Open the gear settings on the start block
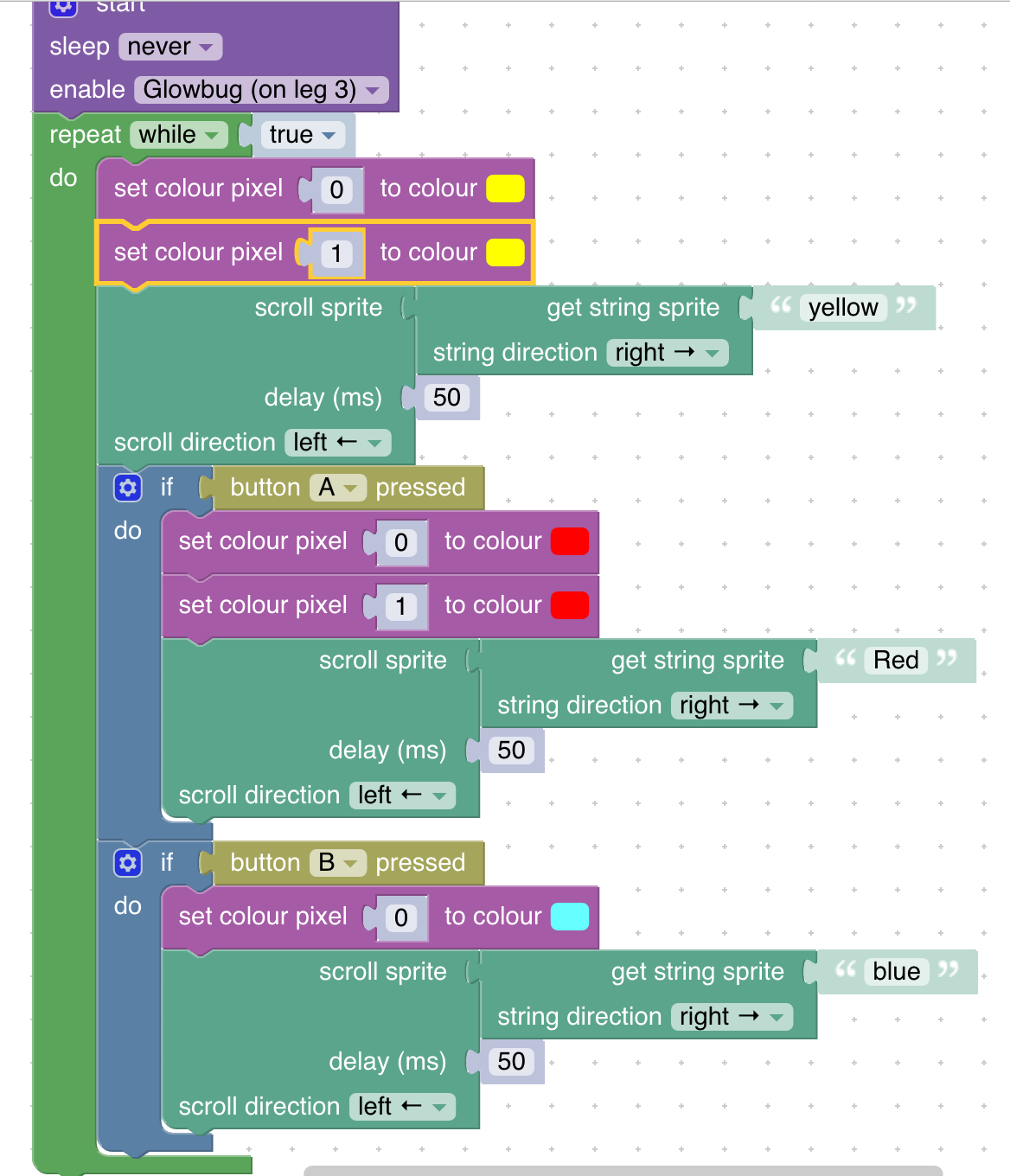The image size is (1010, 1176). (62, 8)
